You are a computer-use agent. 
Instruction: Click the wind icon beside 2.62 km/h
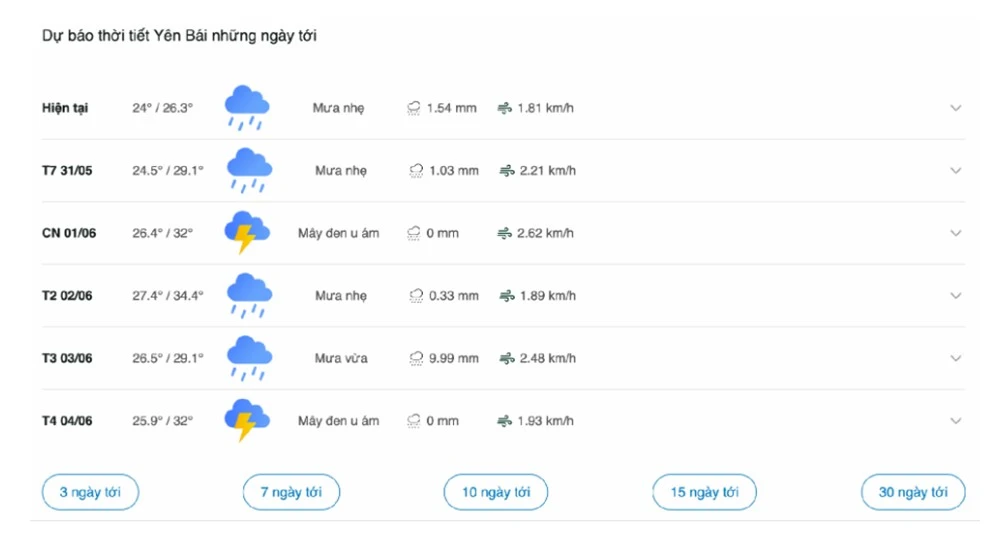pos(504,233)
